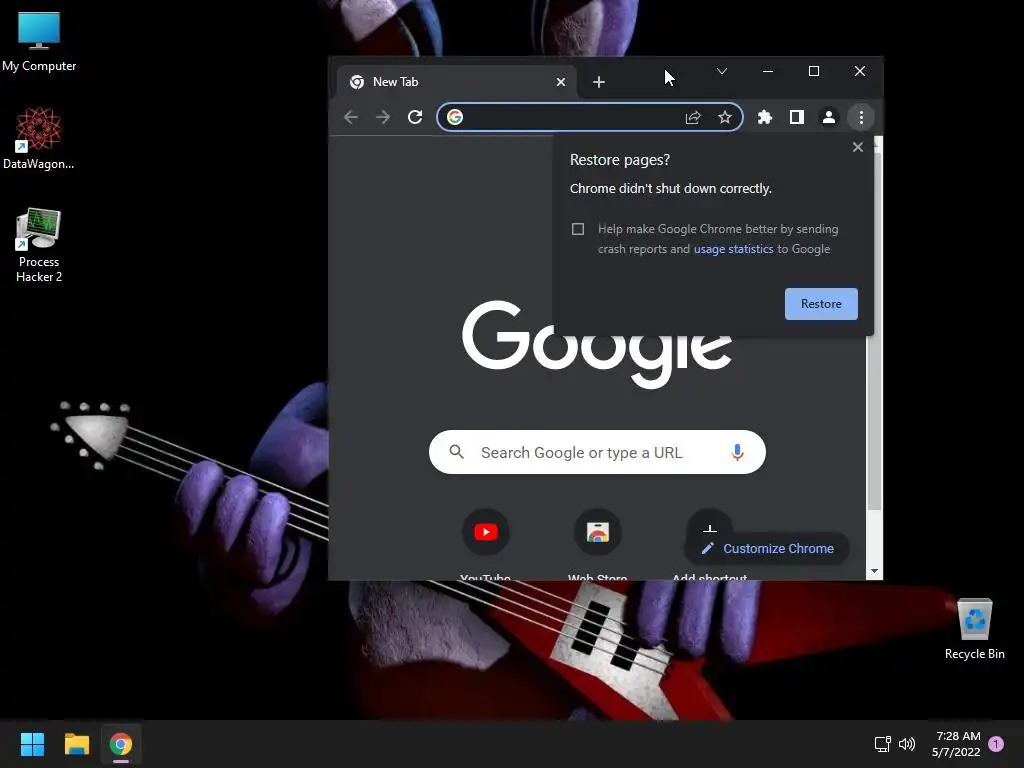Open the Chrome three-dot menu
1024x768 pixels.
[x=861, y=117]
